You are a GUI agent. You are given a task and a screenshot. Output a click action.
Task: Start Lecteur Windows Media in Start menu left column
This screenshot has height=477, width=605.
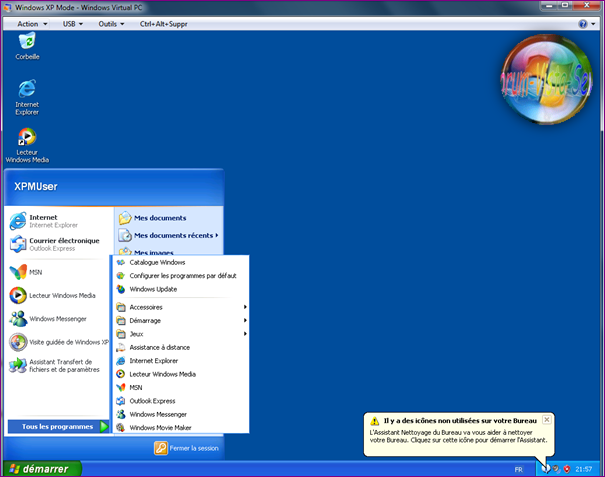point(59,295)
